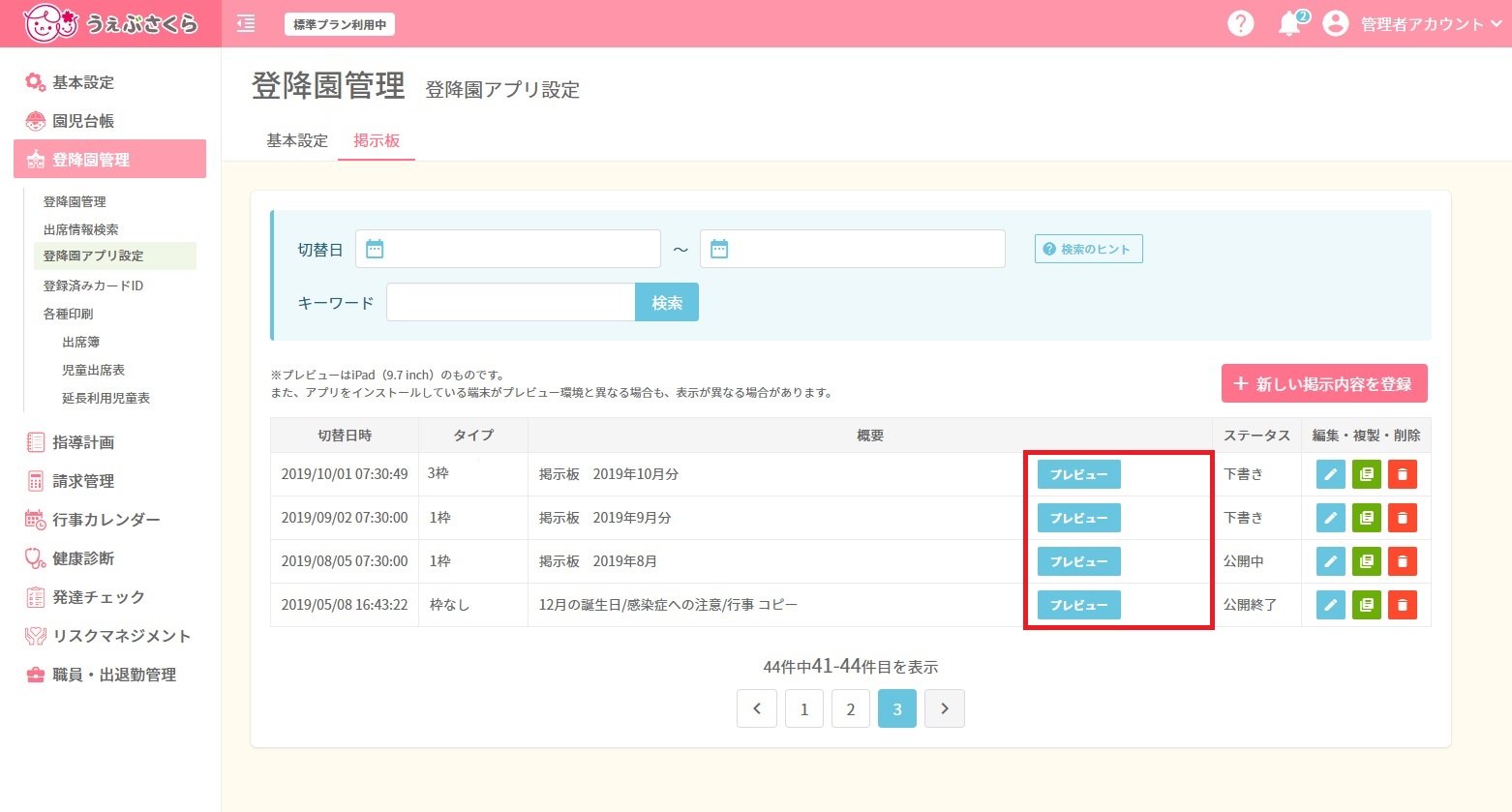Click the 切替日 end date field
1512x812 pixels.
pos(853,249)
